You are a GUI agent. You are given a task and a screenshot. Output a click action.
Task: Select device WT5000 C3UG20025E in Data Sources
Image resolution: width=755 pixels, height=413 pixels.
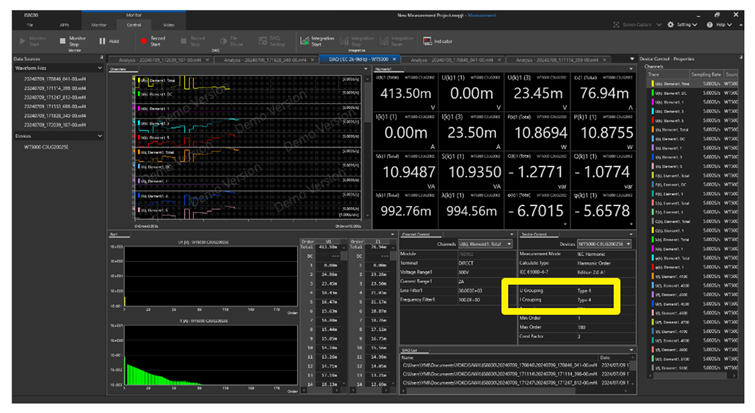(x=46, y=147)
